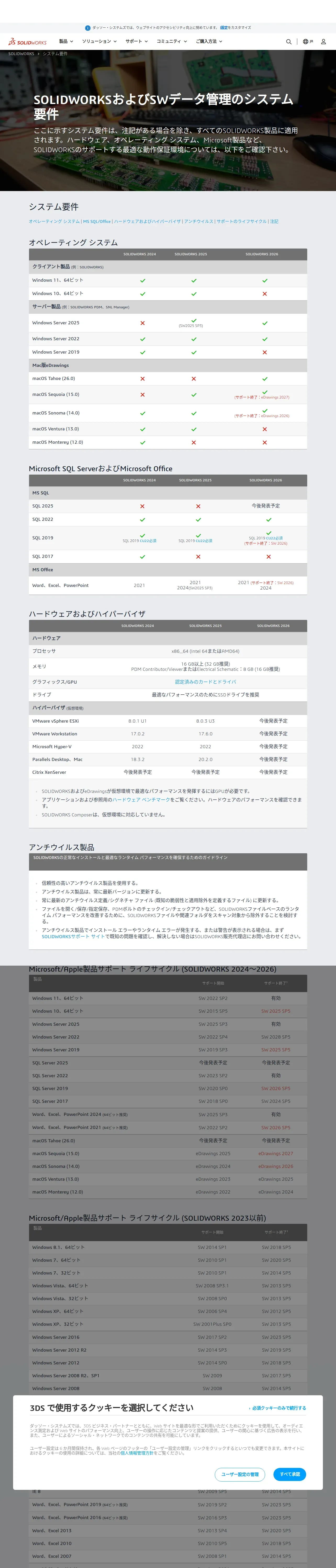Expand the コミュニティ navigation menu
This screenshot has height=1568, width=336.
(171, 41)
